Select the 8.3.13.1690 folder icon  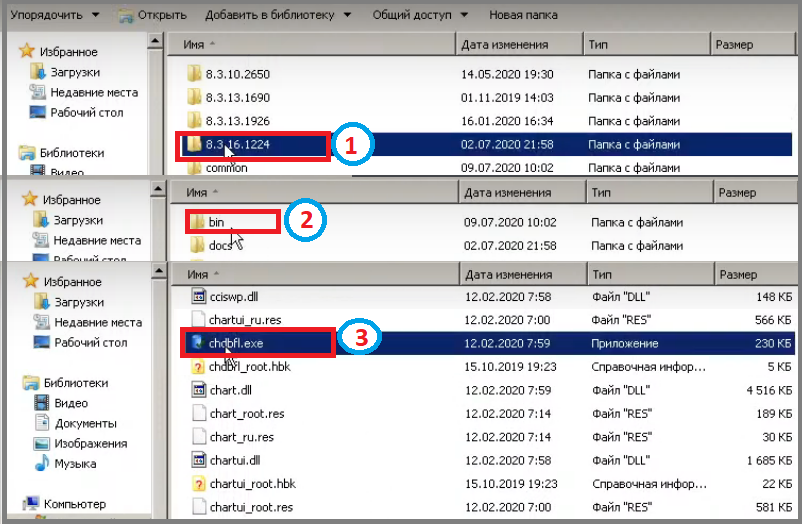[x=194, y=97]
